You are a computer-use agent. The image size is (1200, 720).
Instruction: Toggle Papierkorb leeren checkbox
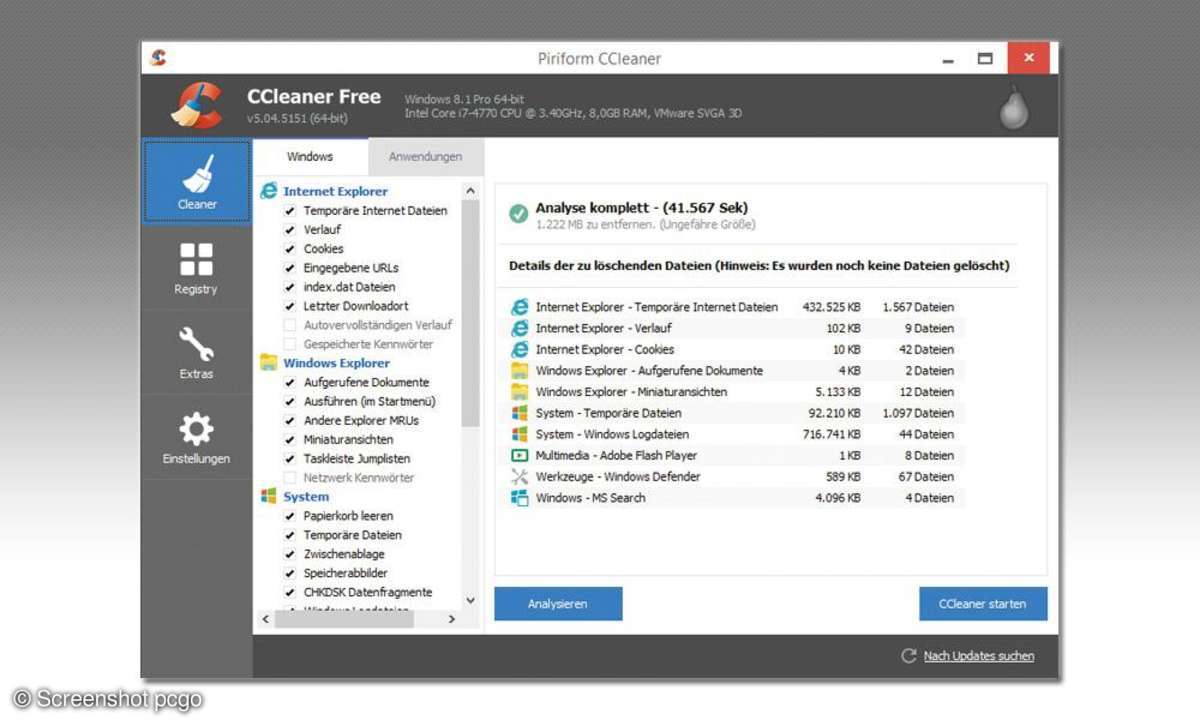point(290,516)
